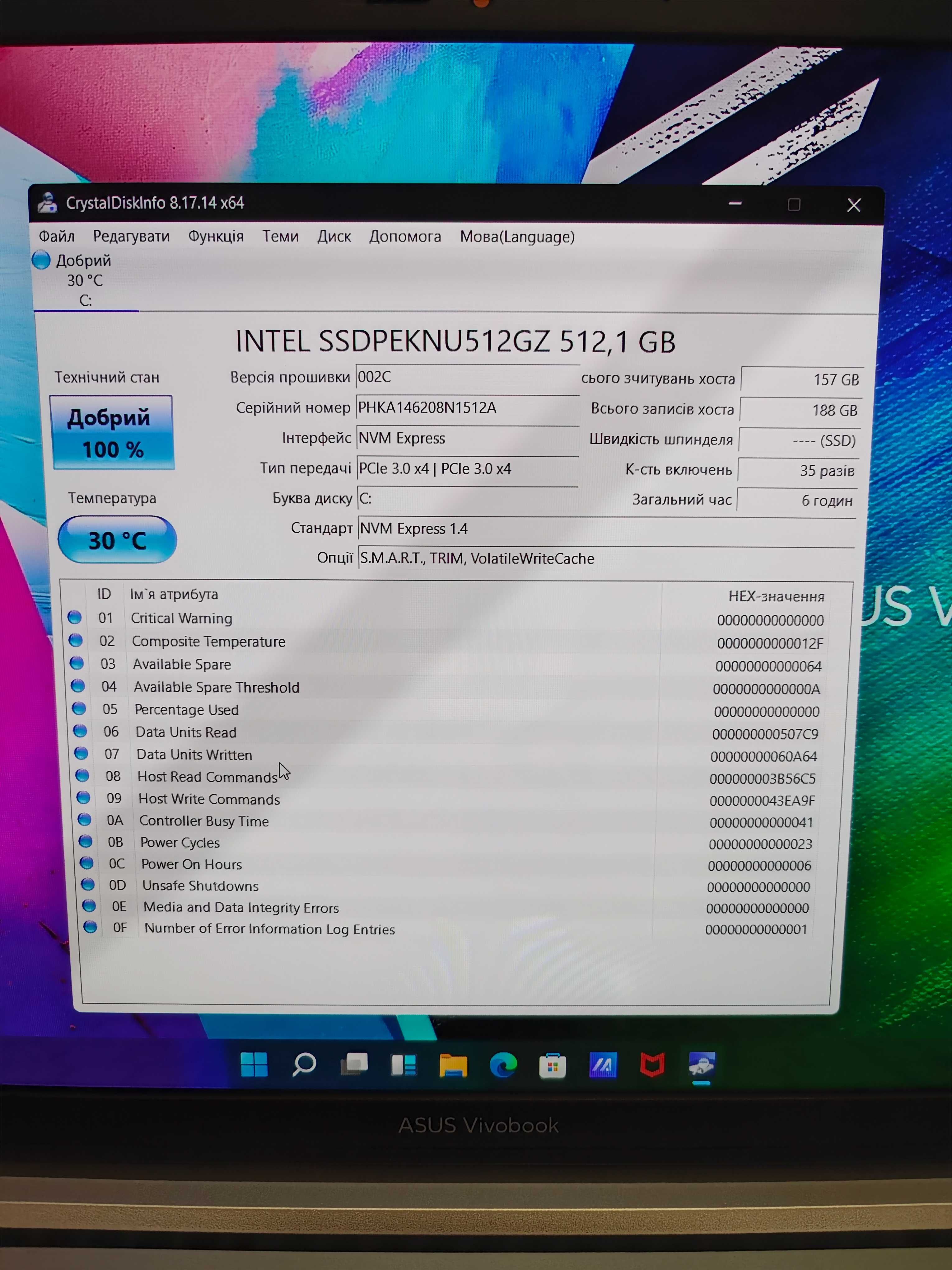Select the Composite Temperature attribute name
This screenshot has width=952, height=1270.
[x=208, y=641]
